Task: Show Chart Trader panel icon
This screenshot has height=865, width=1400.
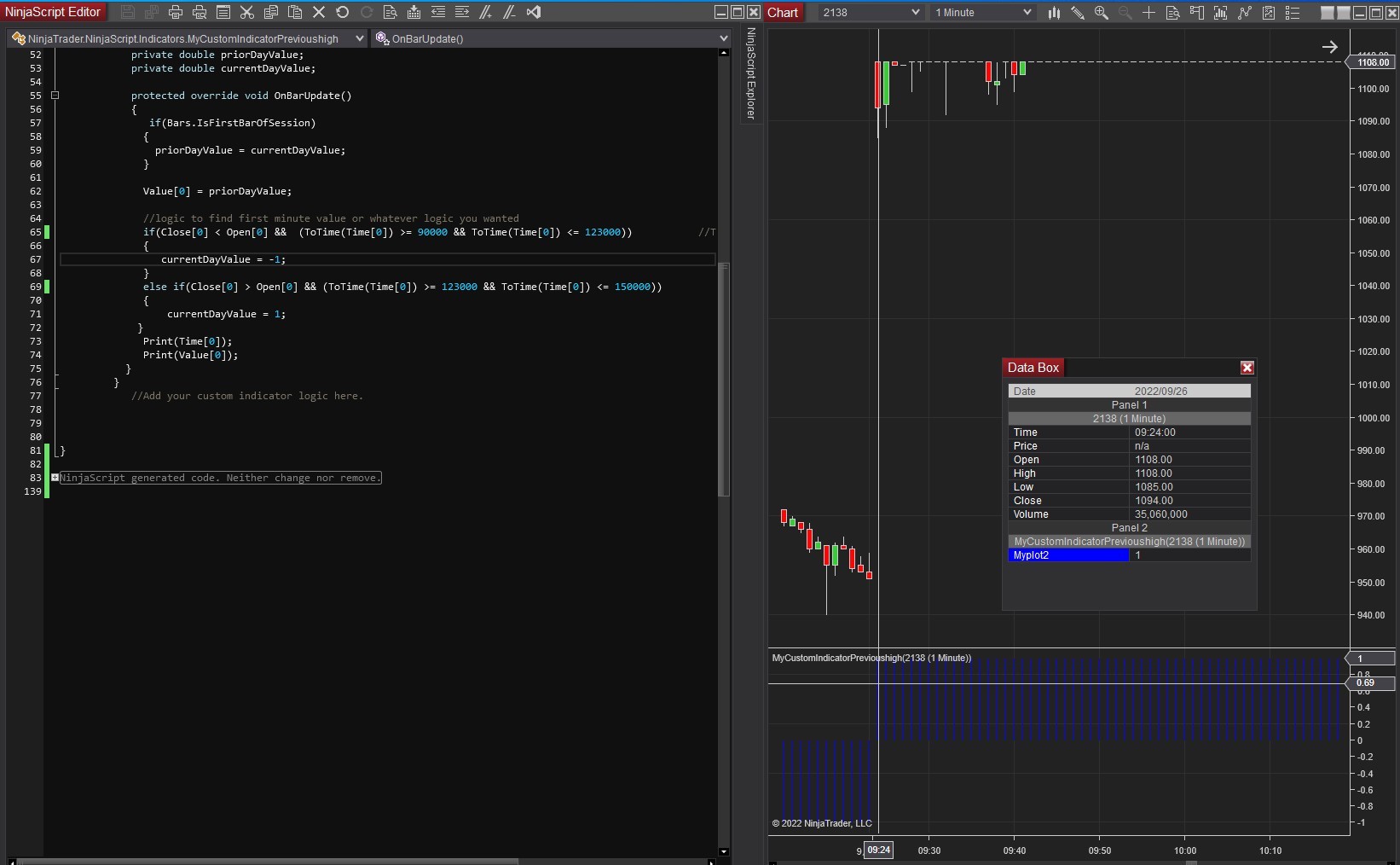Action: click(x=1197, y=12)
